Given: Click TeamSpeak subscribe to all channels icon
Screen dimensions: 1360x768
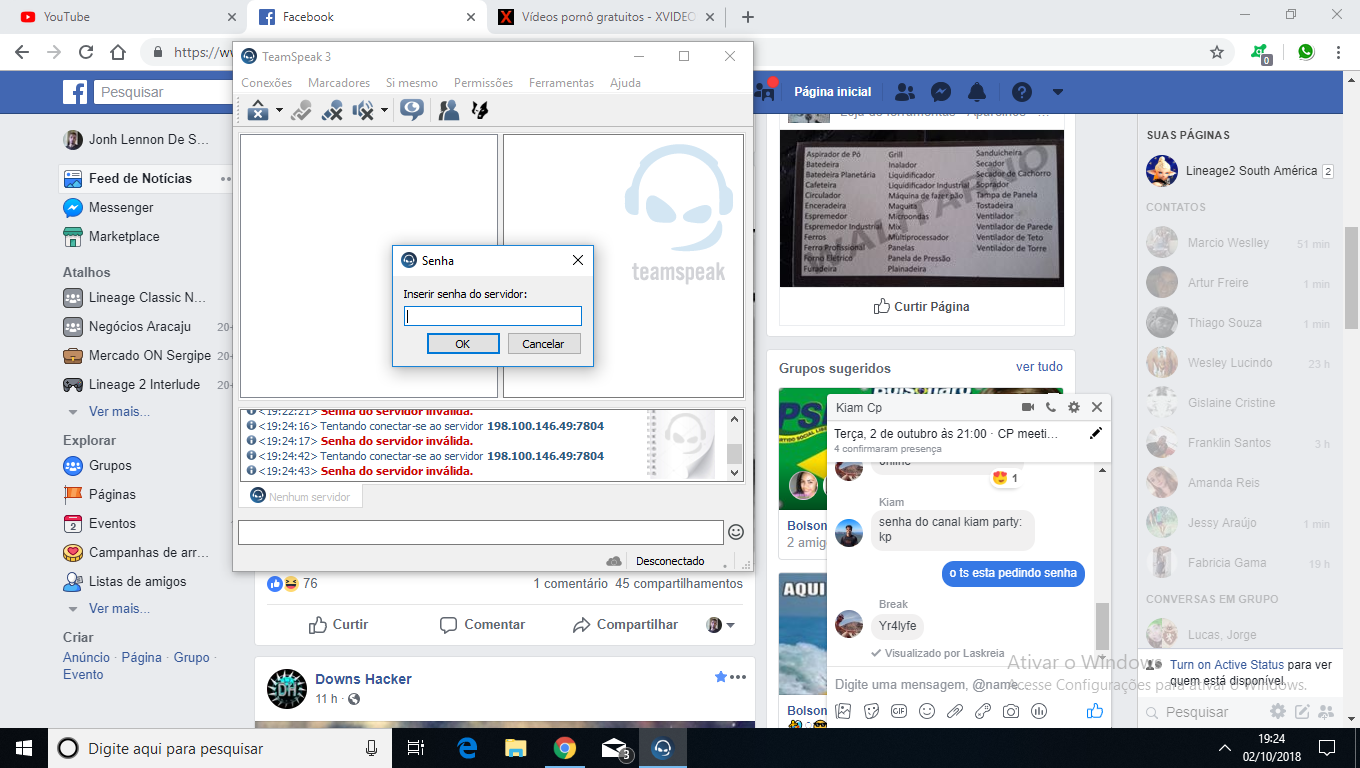Looking at the screenshot, I should [x=411, y=110].
